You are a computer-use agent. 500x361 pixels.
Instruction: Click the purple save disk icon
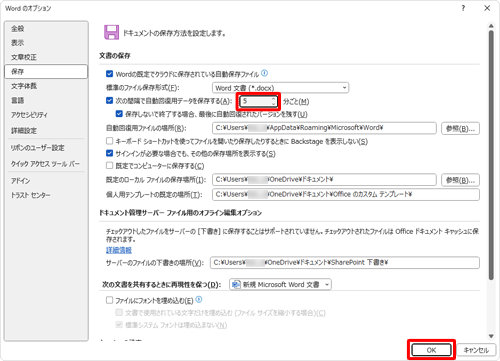click(111, 32)
